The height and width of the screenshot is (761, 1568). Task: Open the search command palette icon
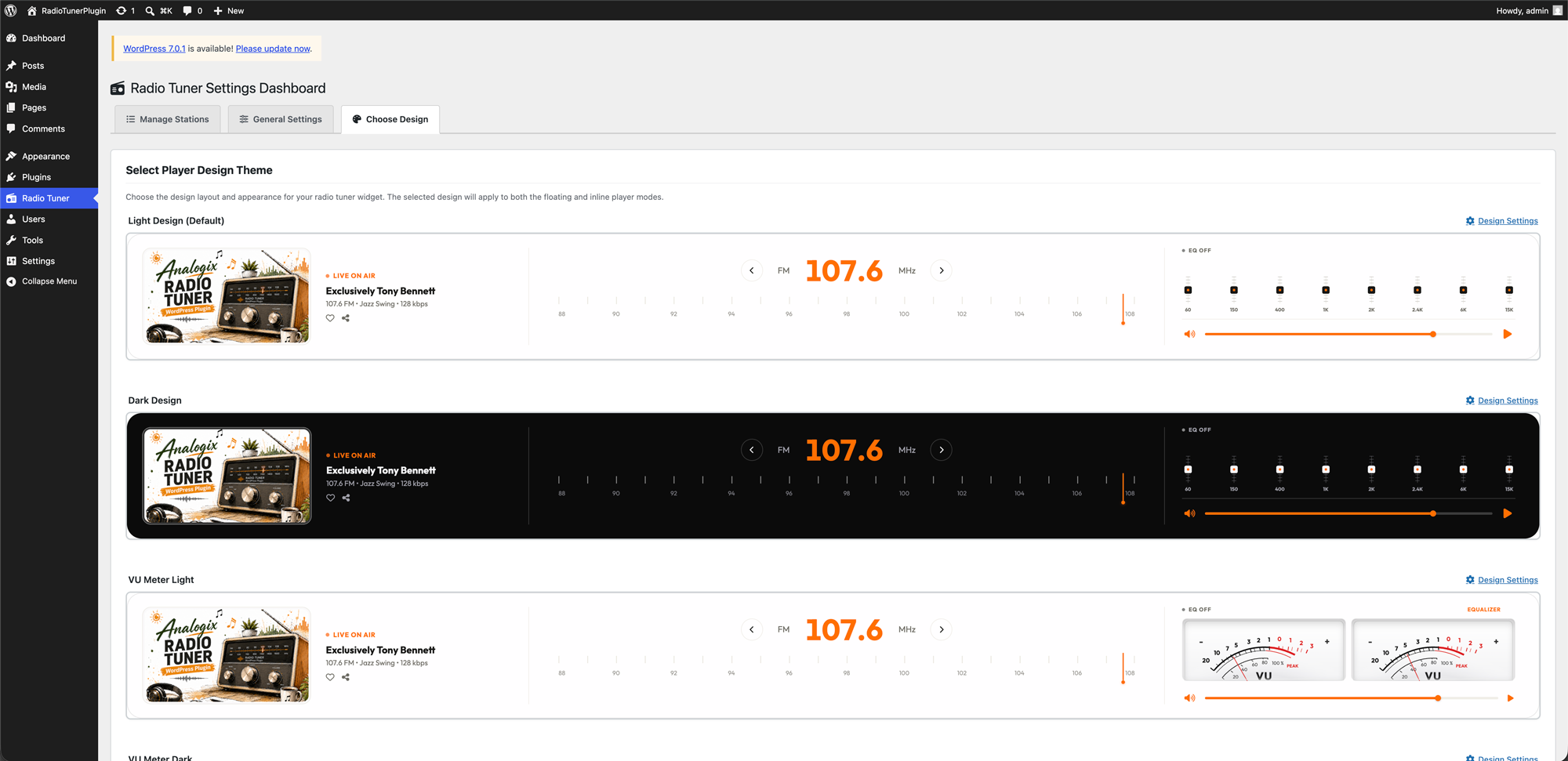(159, 10)
